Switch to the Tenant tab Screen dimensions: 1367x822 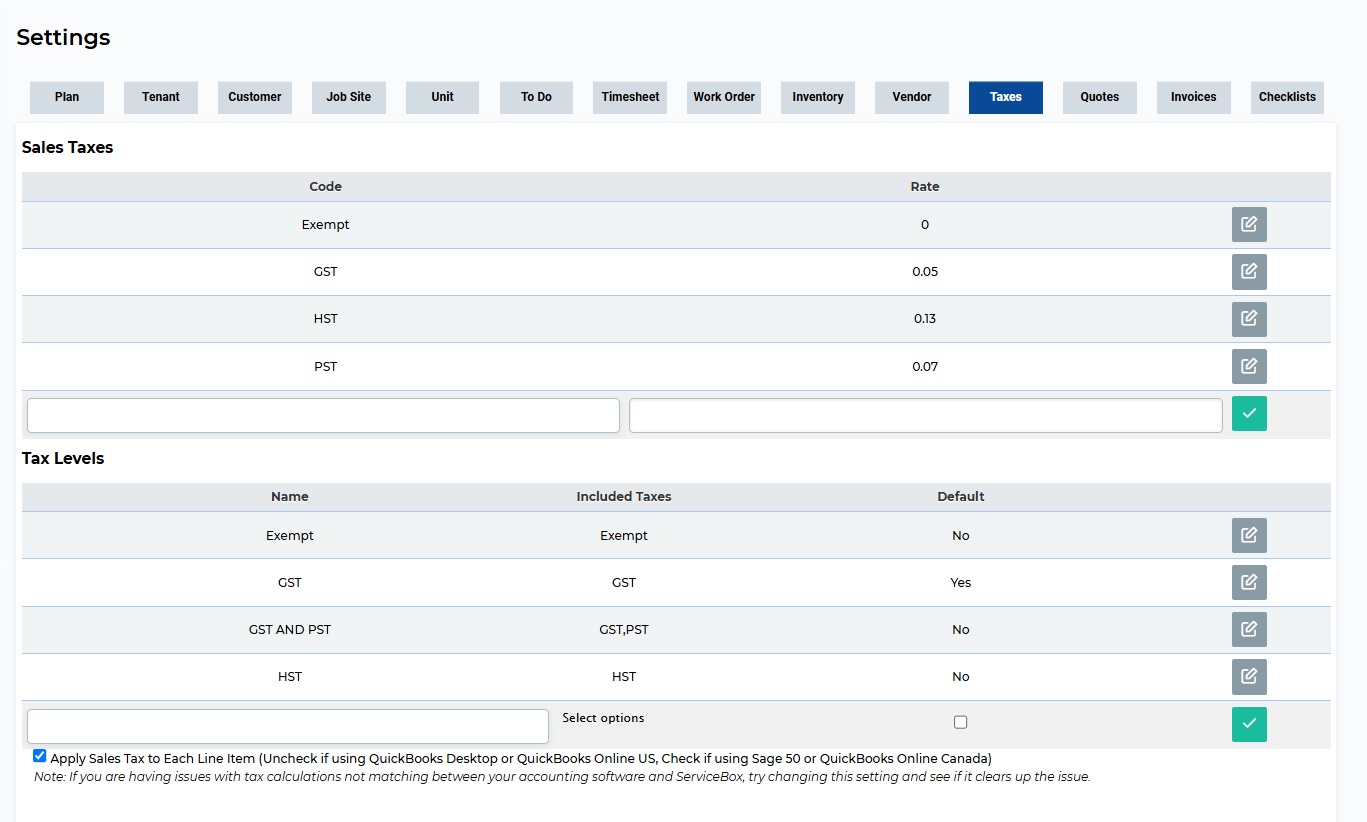point(161,97)
